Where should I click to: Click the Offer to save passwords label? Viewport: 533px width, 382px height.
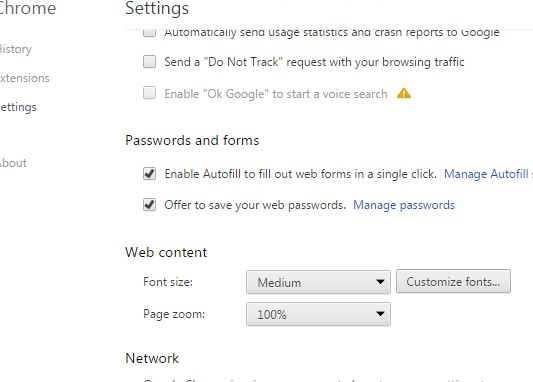[255, 205]
